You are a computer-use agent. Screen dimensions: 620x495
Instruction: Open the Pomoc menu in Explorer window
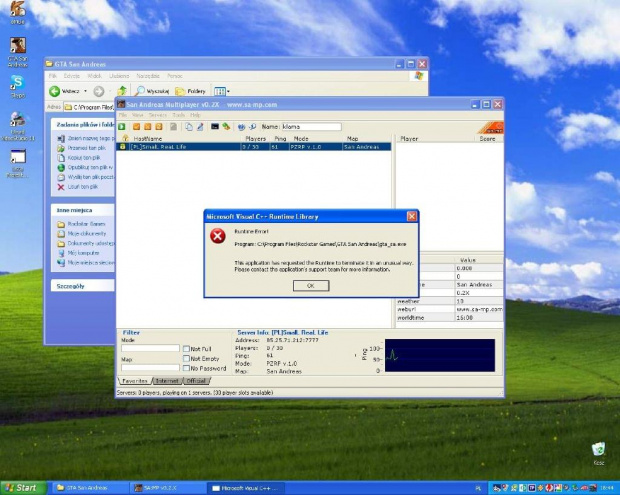[175, 76]
